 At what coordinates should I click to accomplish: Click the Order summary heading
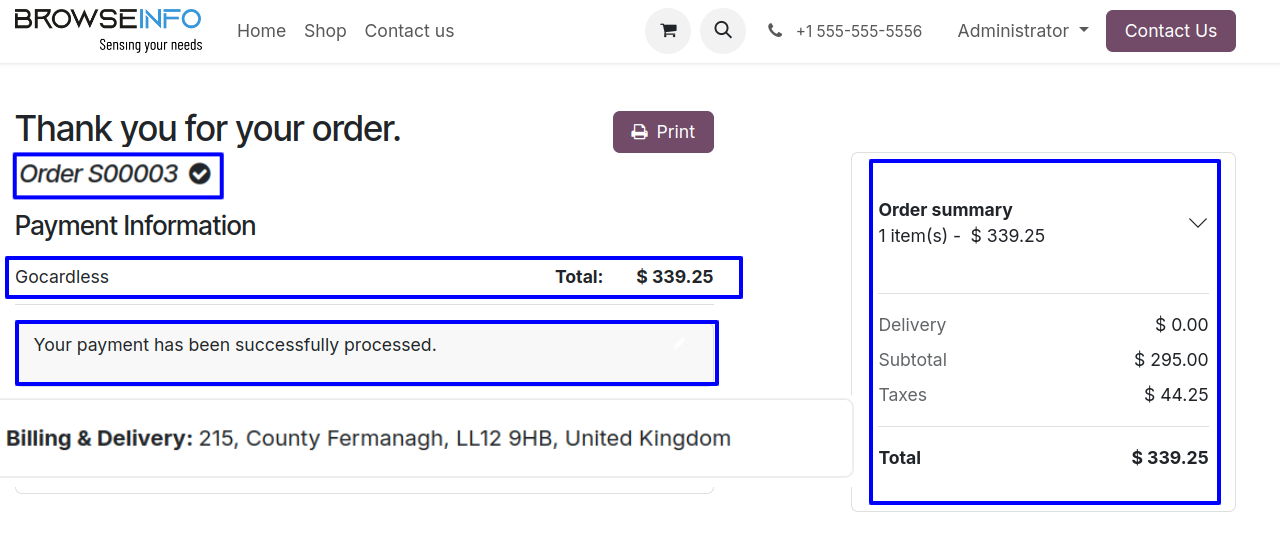pyautogui.click(x=945, y=210)
